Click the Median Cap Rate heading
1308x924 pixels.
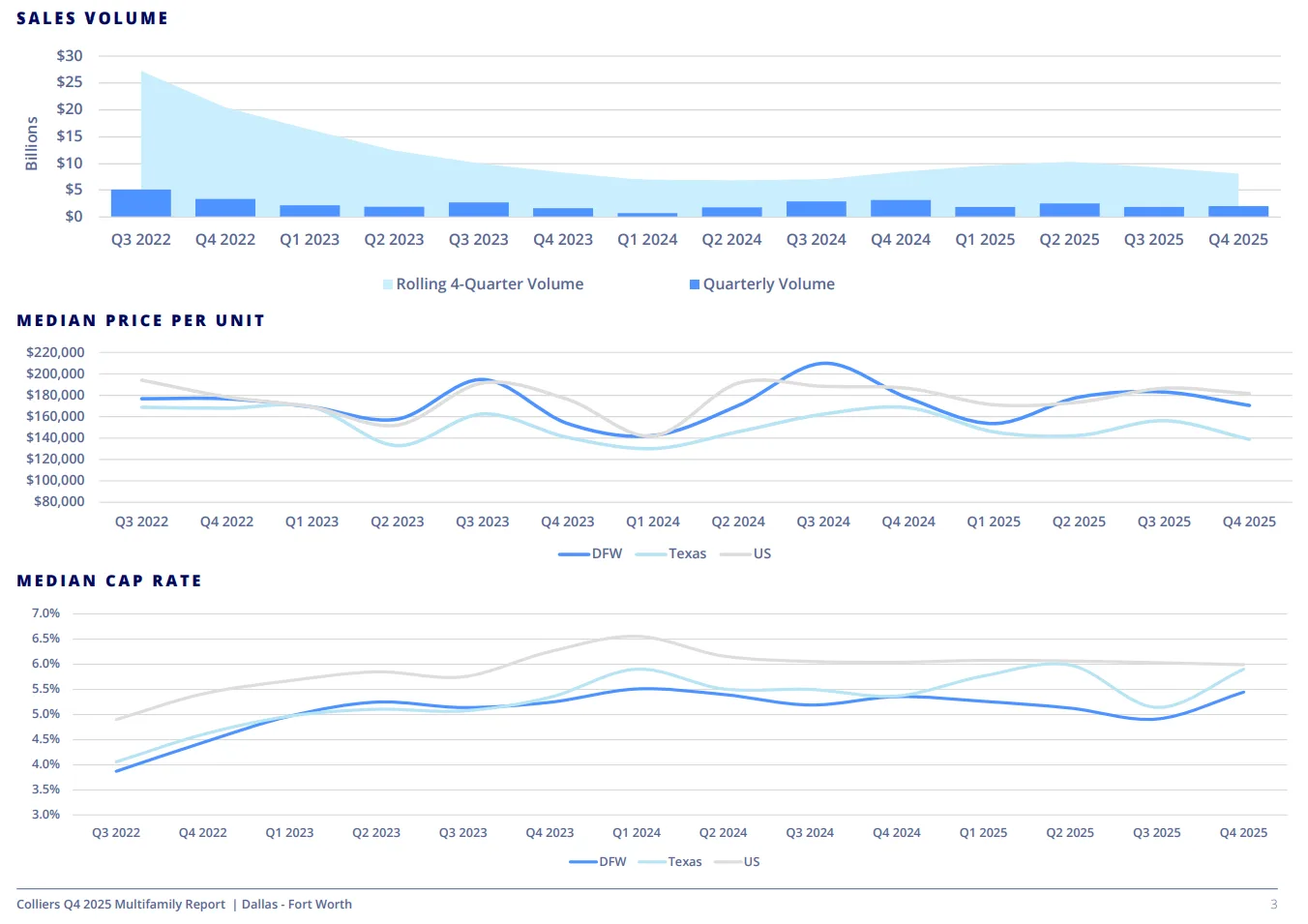(109, 581)
